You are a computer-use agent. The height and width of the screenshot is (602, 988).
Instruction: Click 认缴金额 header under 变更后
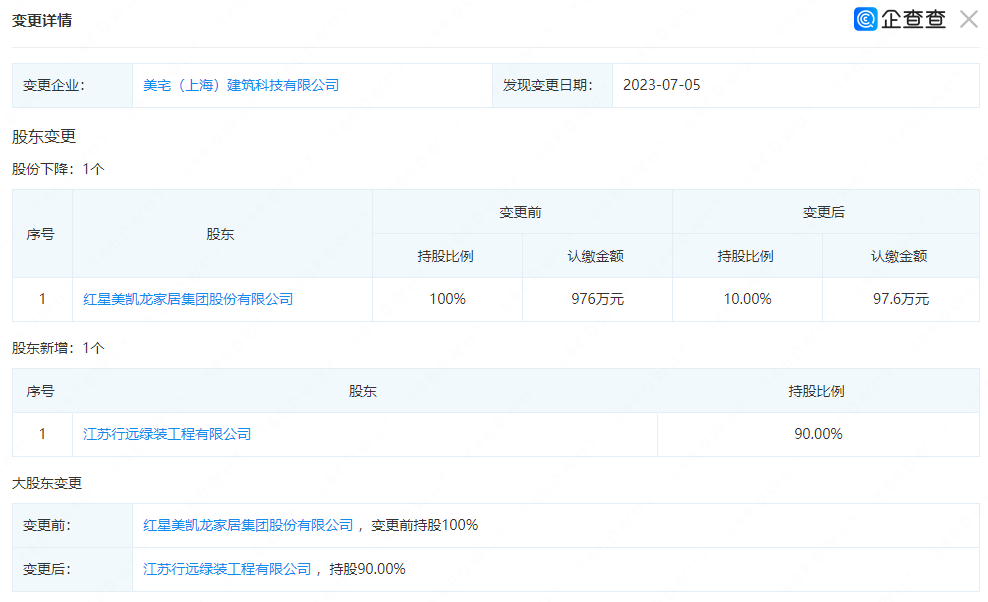pos(899,257)
